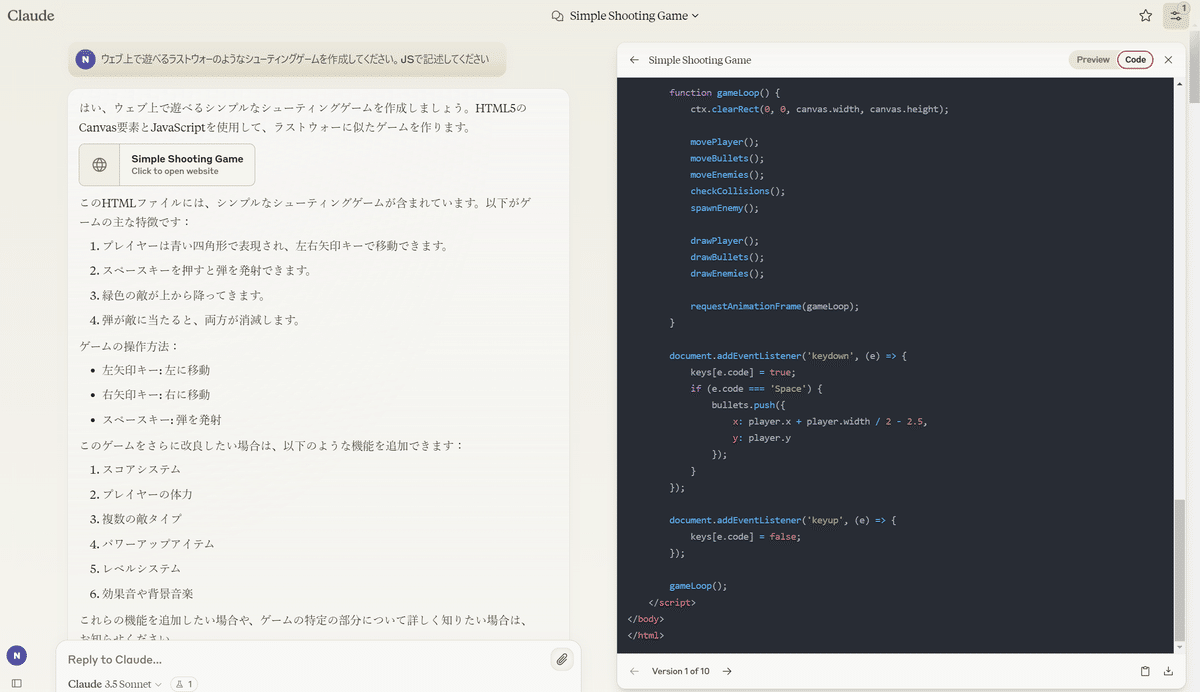1200x692 pixels.
Task: Click the user prompt message text
Action: [x=295, y=59]
